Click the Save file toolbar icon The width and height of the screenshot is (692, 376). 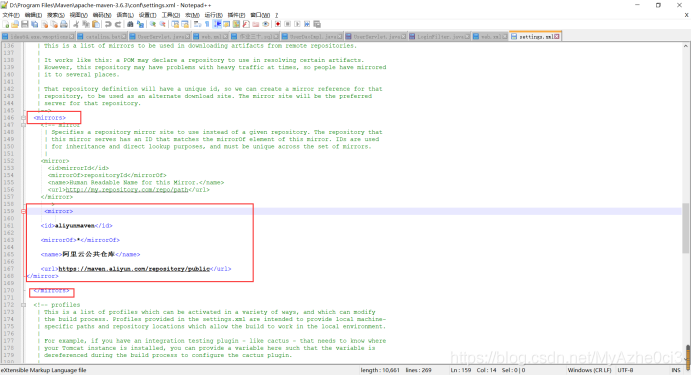[25, 24]
